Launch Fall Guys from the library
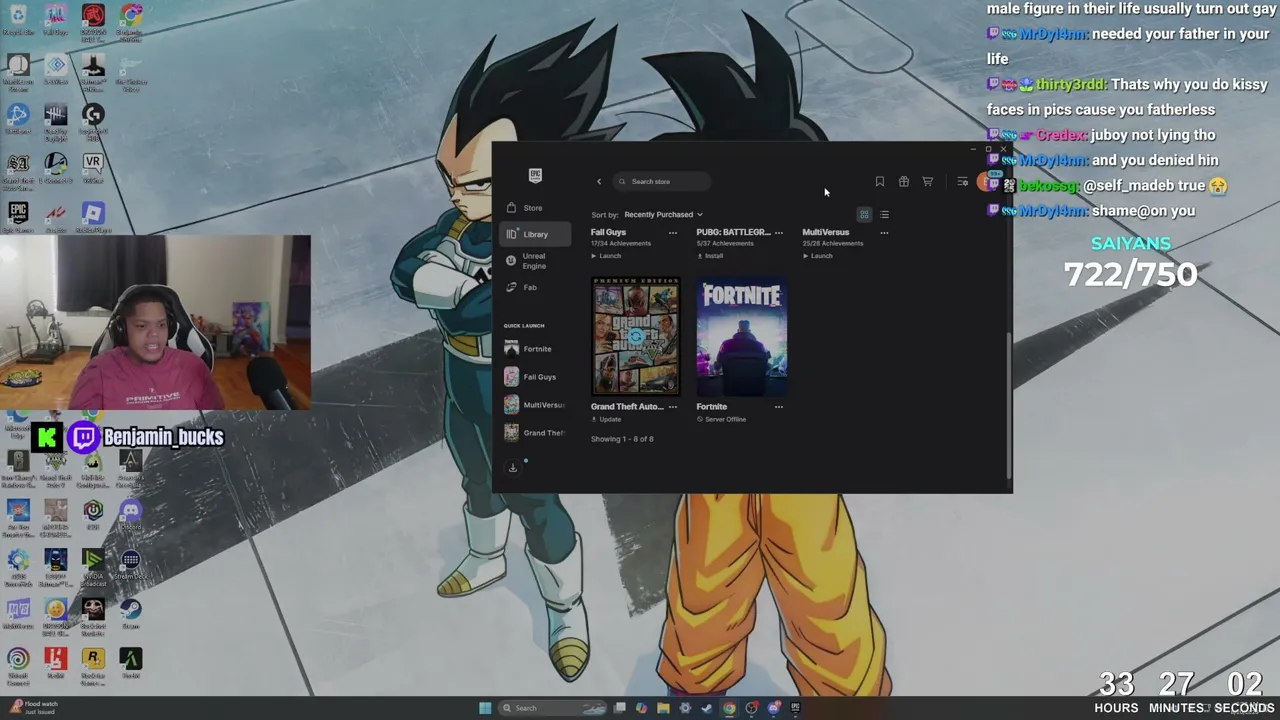The image size is (1280, 720). [606, 256]
